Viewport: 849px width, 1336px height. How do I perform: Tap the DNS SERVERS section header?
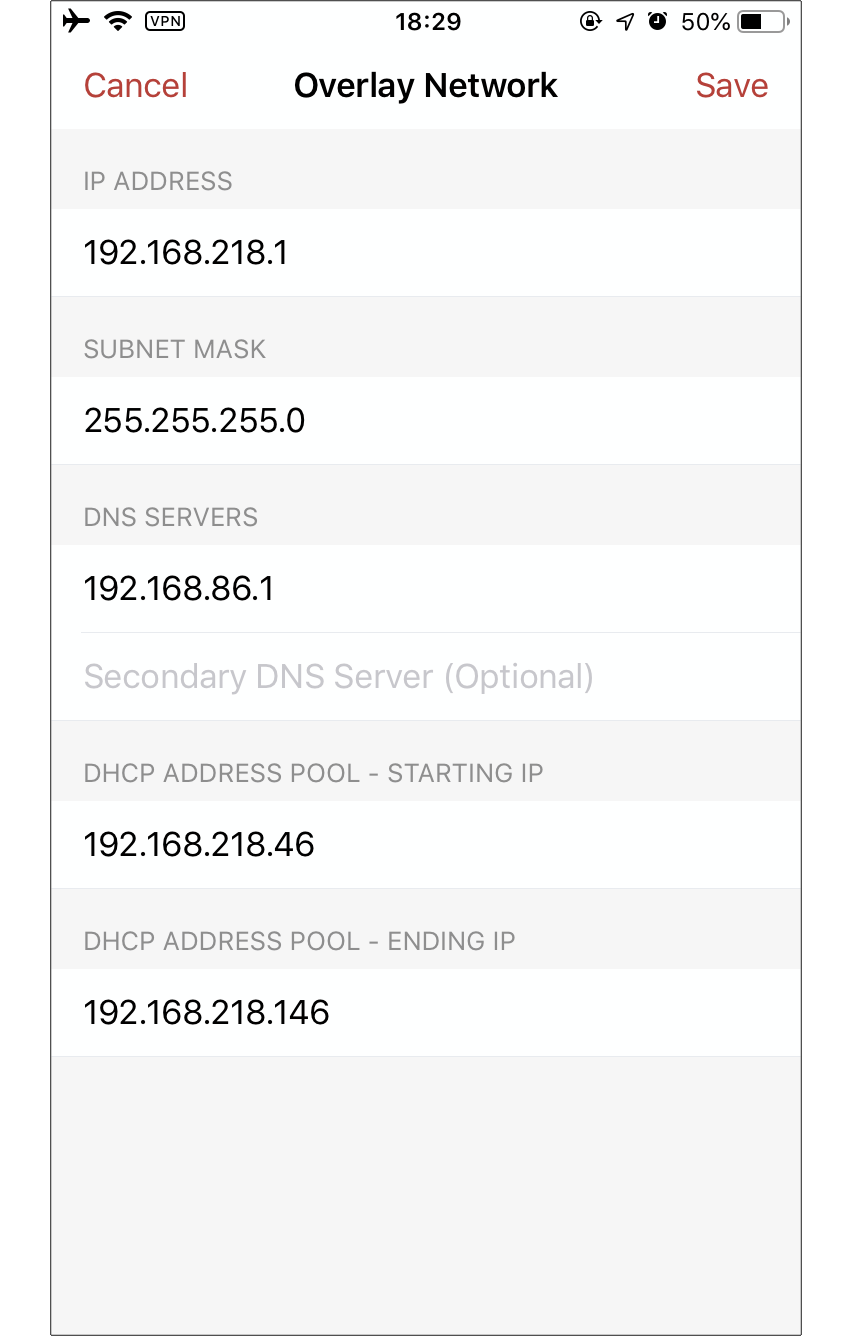click(171, 517)
